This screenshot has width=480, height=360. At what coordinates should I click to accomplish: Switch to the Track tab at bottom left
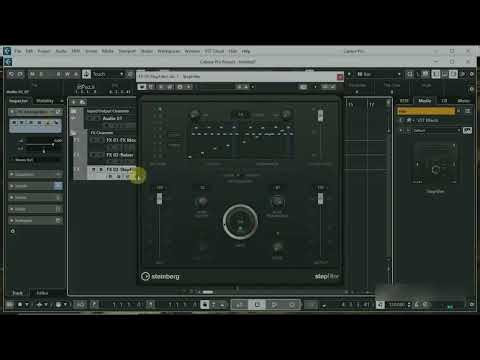pos(17,293)
